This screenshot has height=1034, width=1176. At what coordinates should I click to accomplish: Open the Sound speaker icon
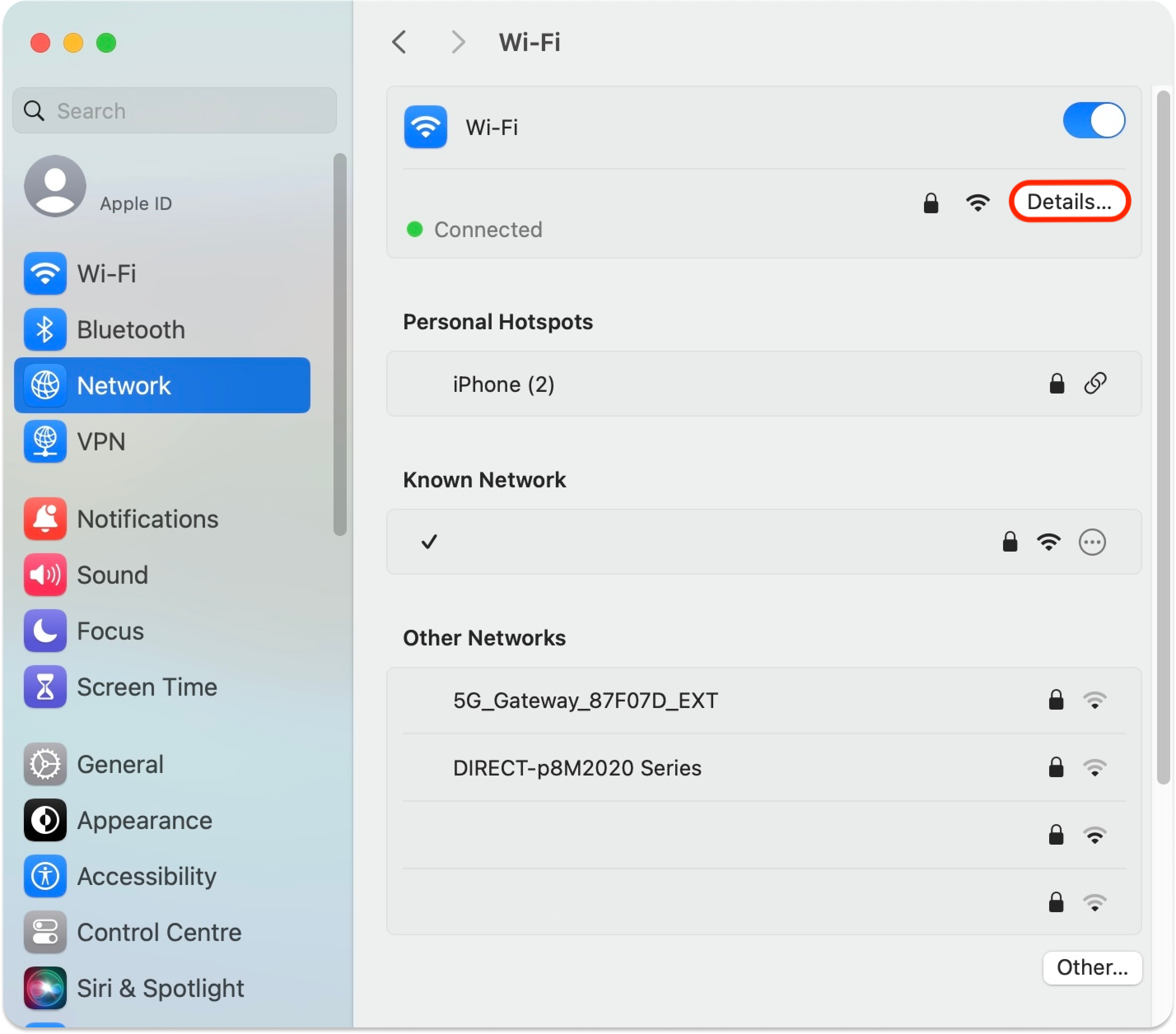(45, 575)
